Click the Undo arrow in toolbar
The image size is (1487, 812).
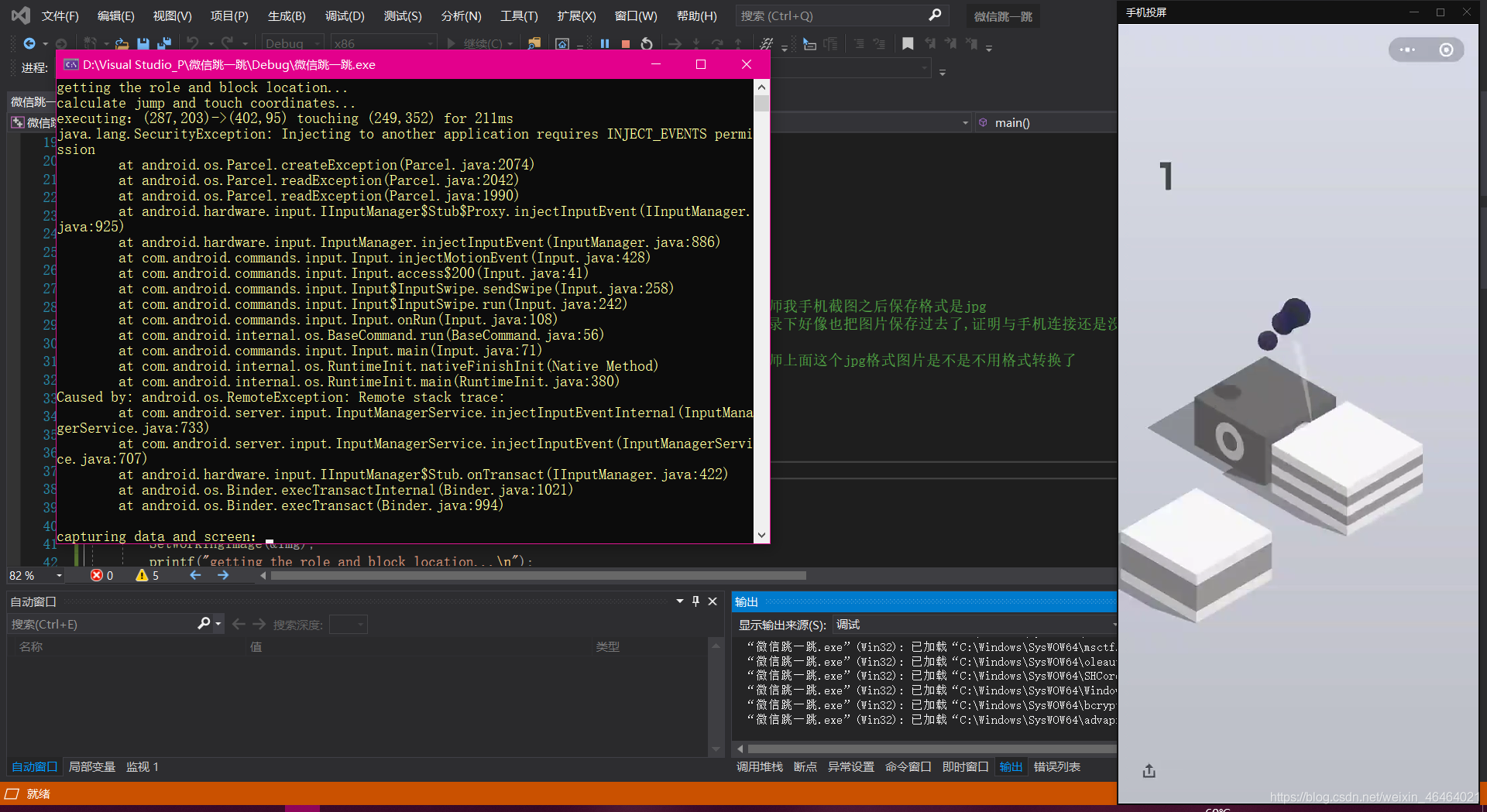pyautogui.click(x=193, y=44)
